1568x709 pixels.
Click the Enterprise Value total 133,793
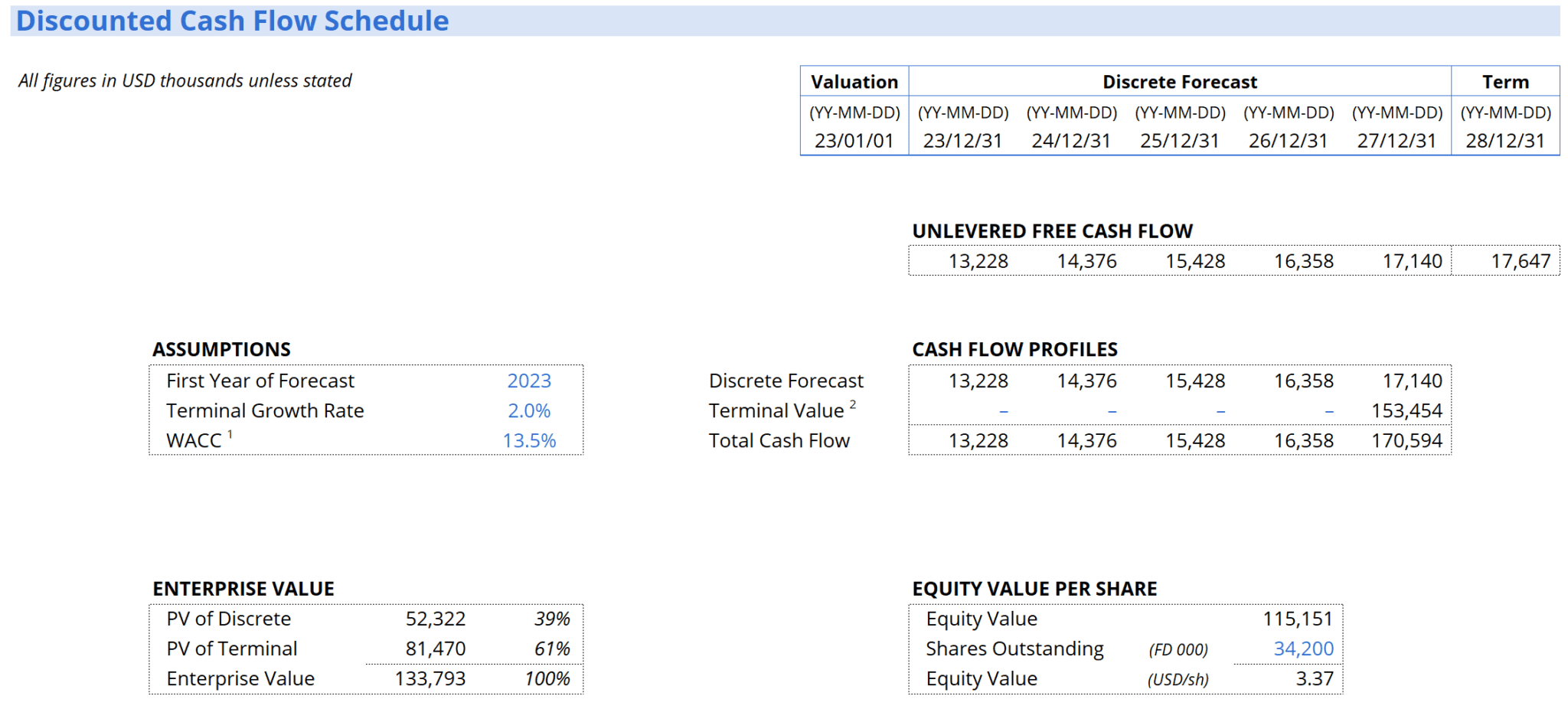coord(434,678)
